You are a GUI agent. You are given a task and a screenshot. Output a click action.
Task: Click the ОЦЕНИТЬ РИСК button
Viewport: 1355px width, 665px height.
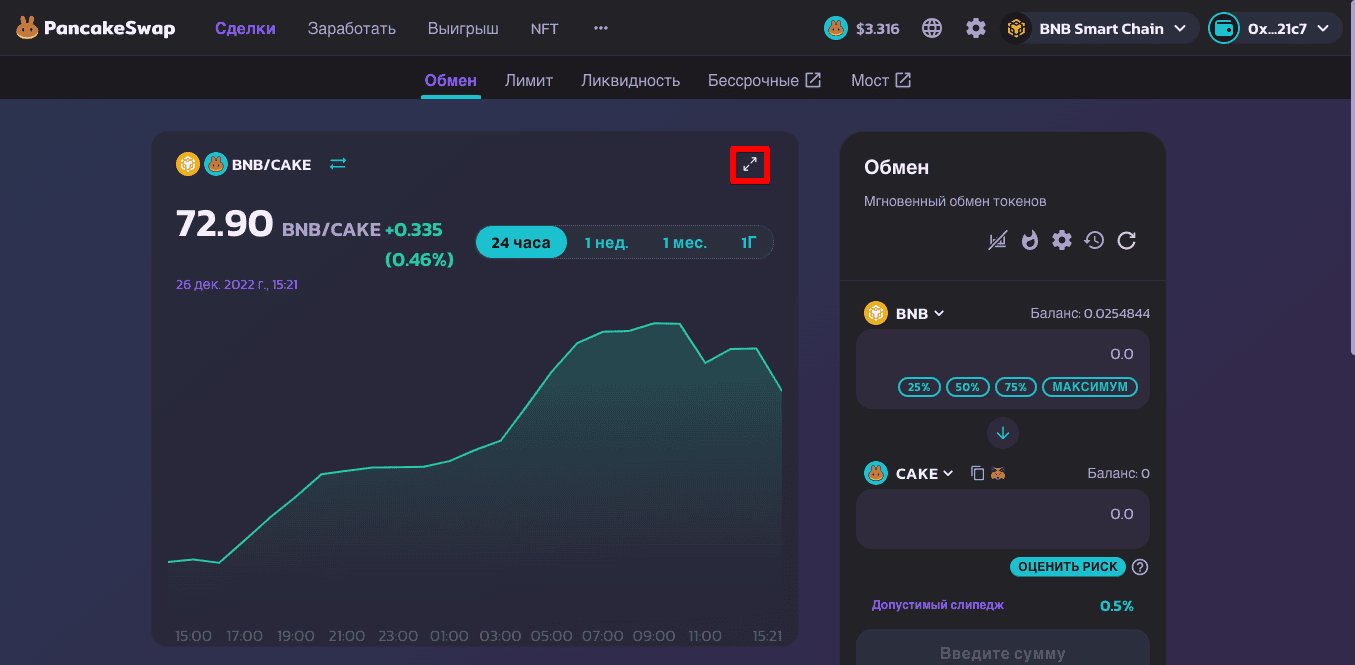point(1068,567)
